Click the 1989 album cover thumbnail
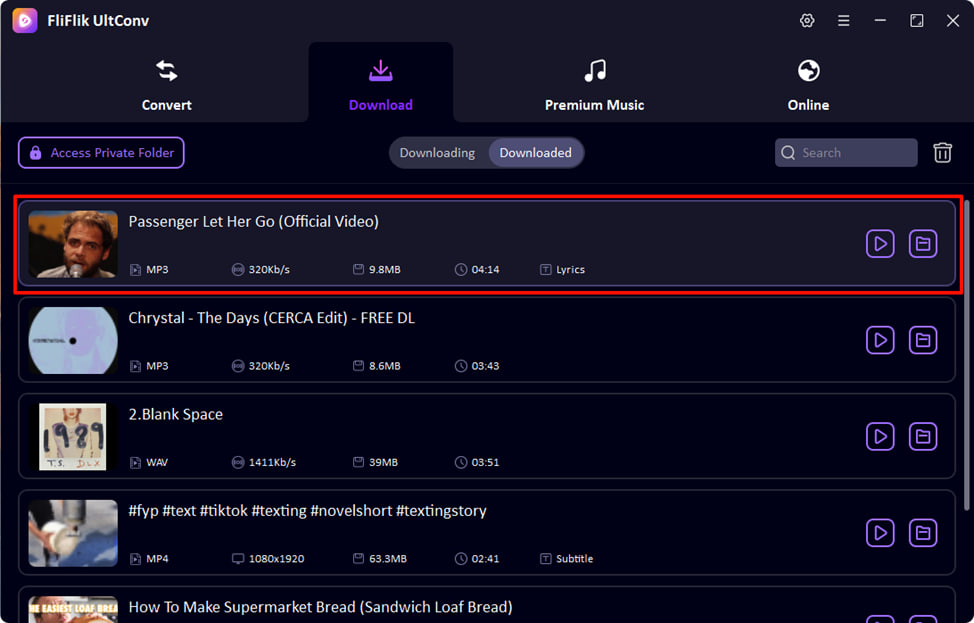Image resolution: width=974 pixels, height=623 pixels. pyautogui.click(x=73, y=436)
